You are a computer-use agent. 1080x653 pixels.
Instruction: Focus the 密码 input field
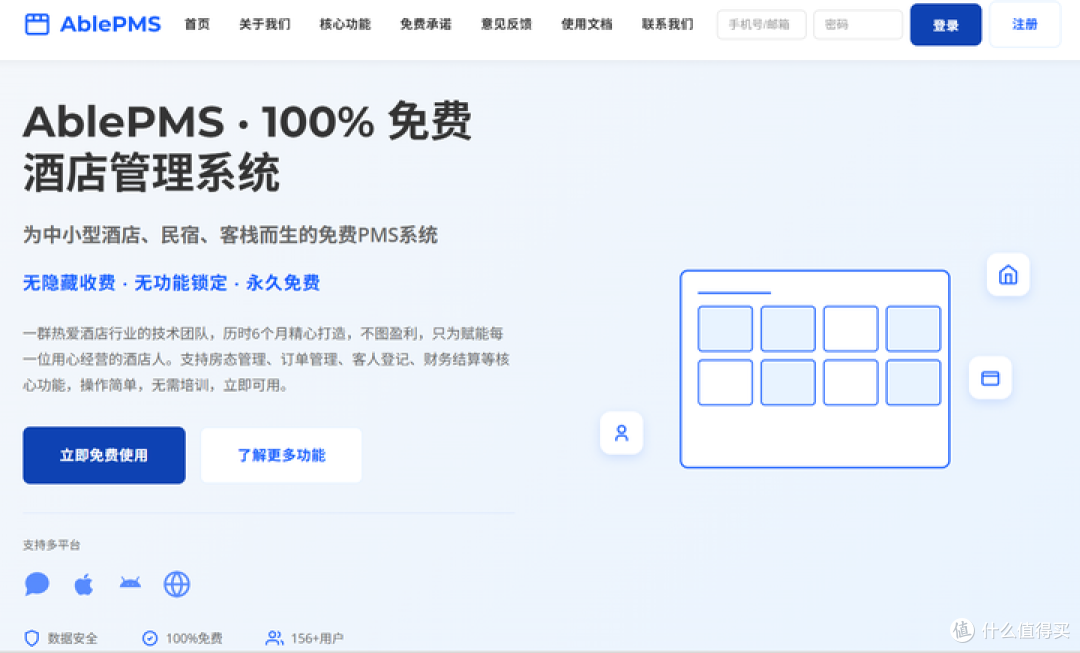click(858, 25)
